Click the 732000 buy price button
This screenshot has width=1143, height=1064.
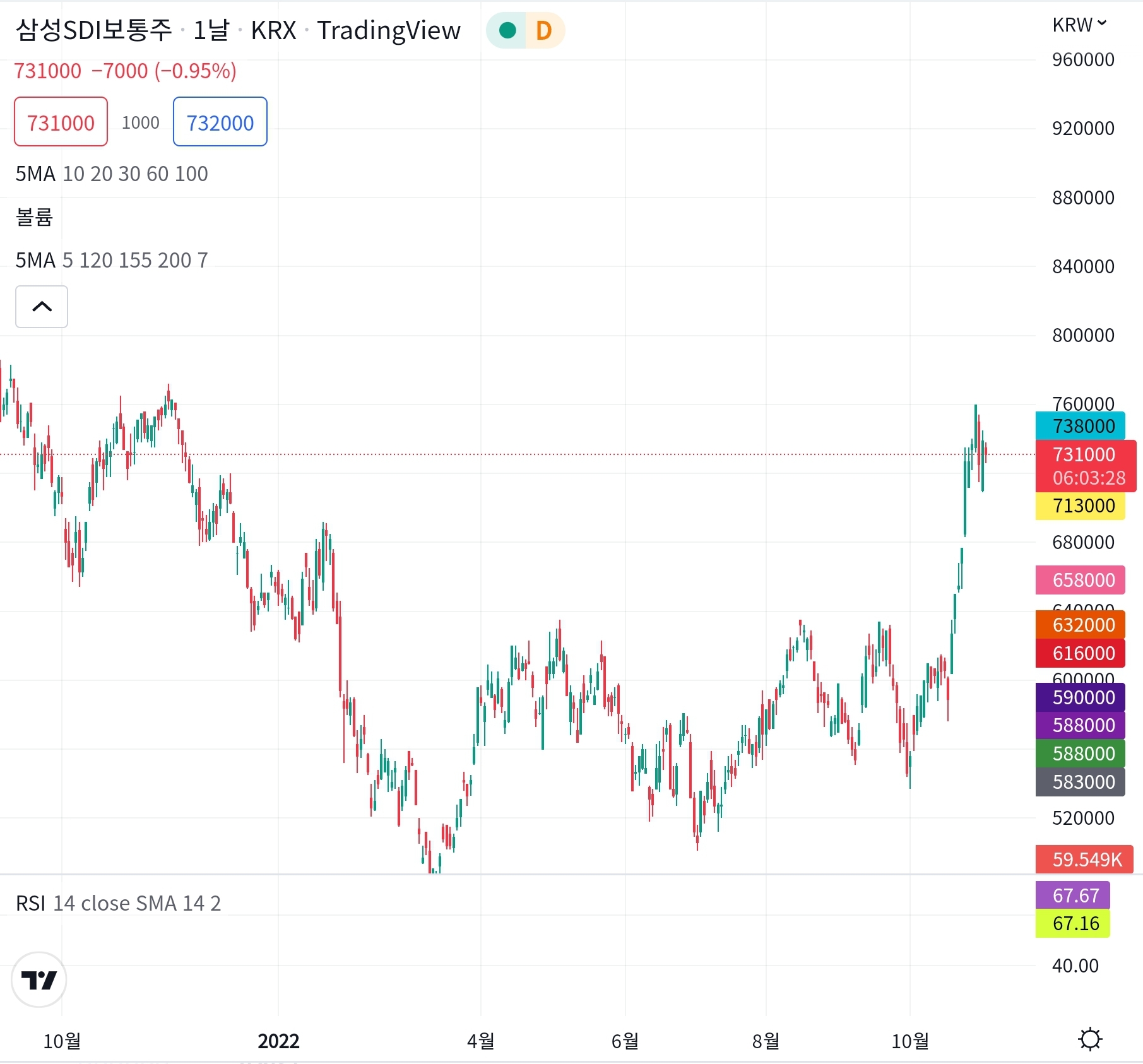[x=220, y=122]
